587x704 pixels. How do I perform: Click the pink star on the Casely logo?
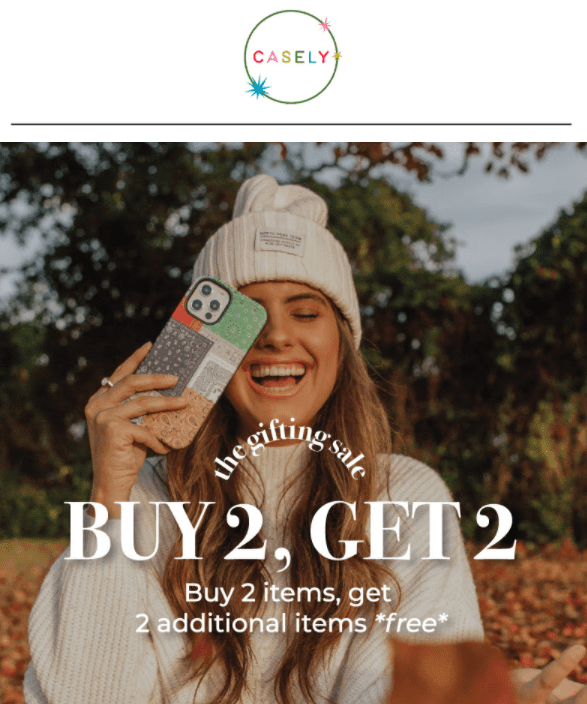(325, 24)
